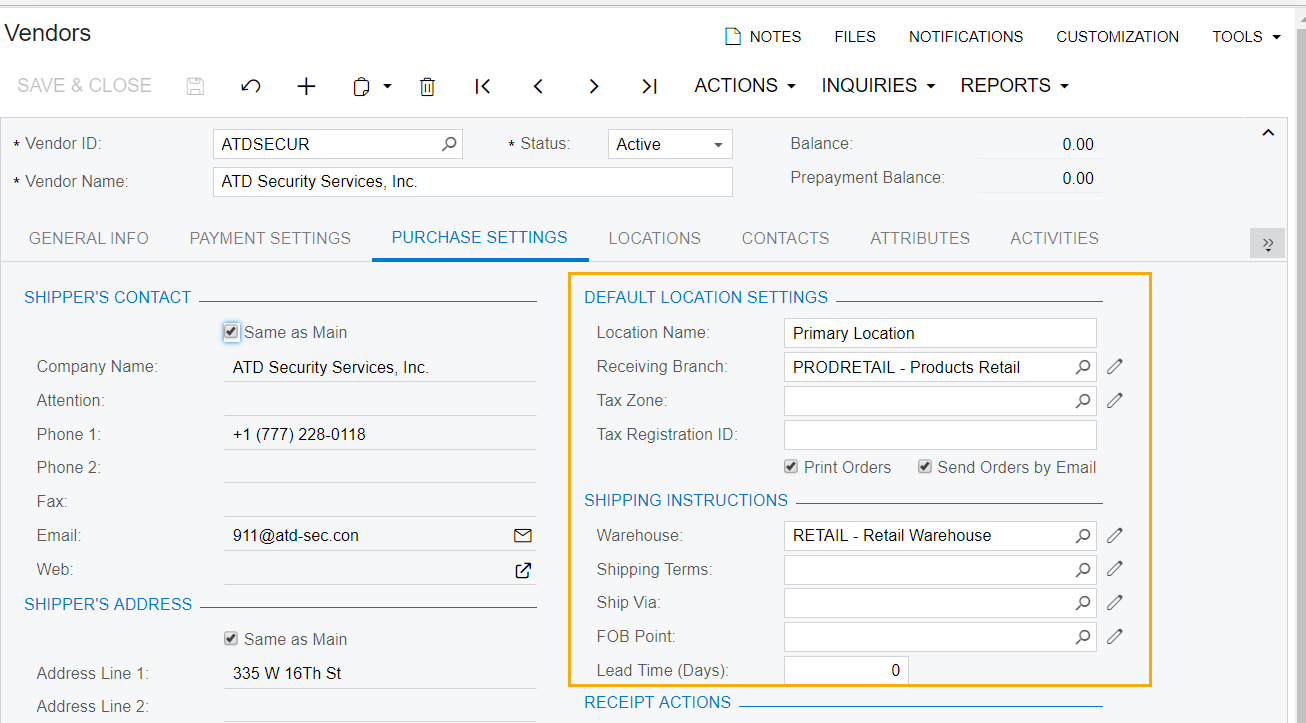Add a new vendor record with plus icon
1306x723 pixels.
(x=306, y=86)
